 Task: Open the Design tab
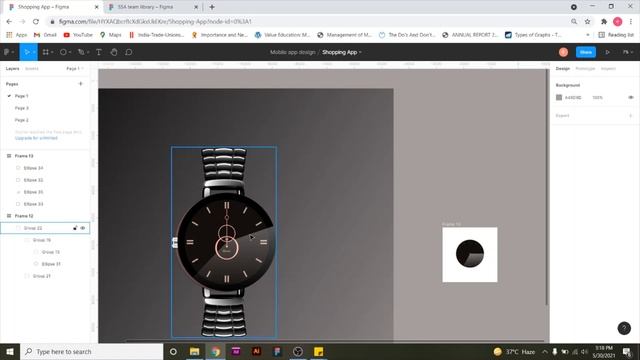[562, 69]
